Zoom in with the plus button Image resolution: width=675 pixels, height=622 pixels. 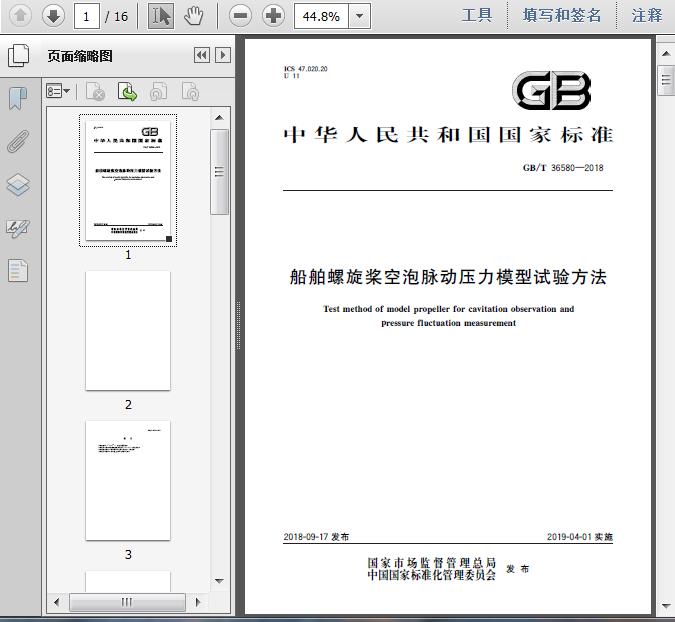tap(273, 15)
